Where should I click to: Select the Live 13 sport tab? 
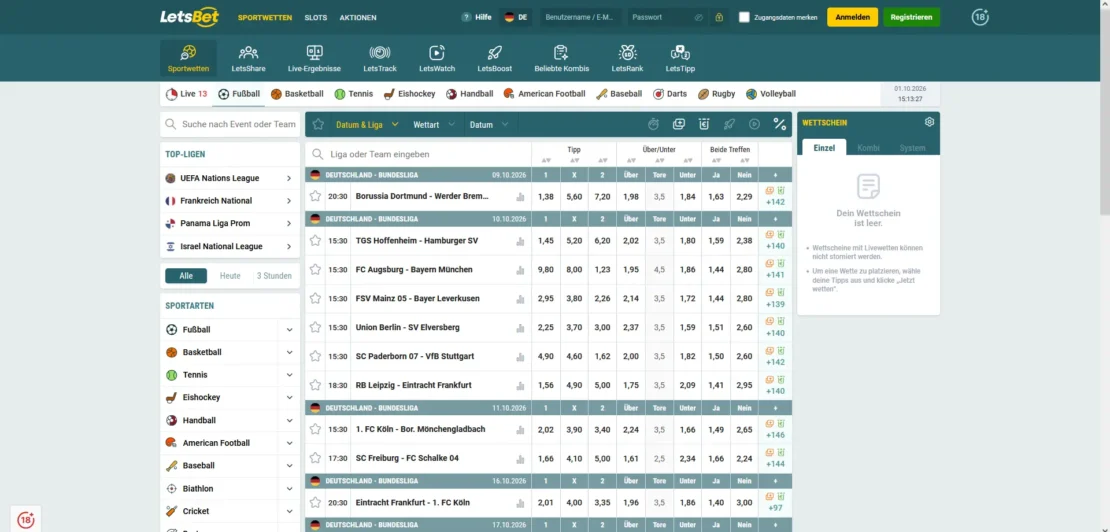pos(186,93)
